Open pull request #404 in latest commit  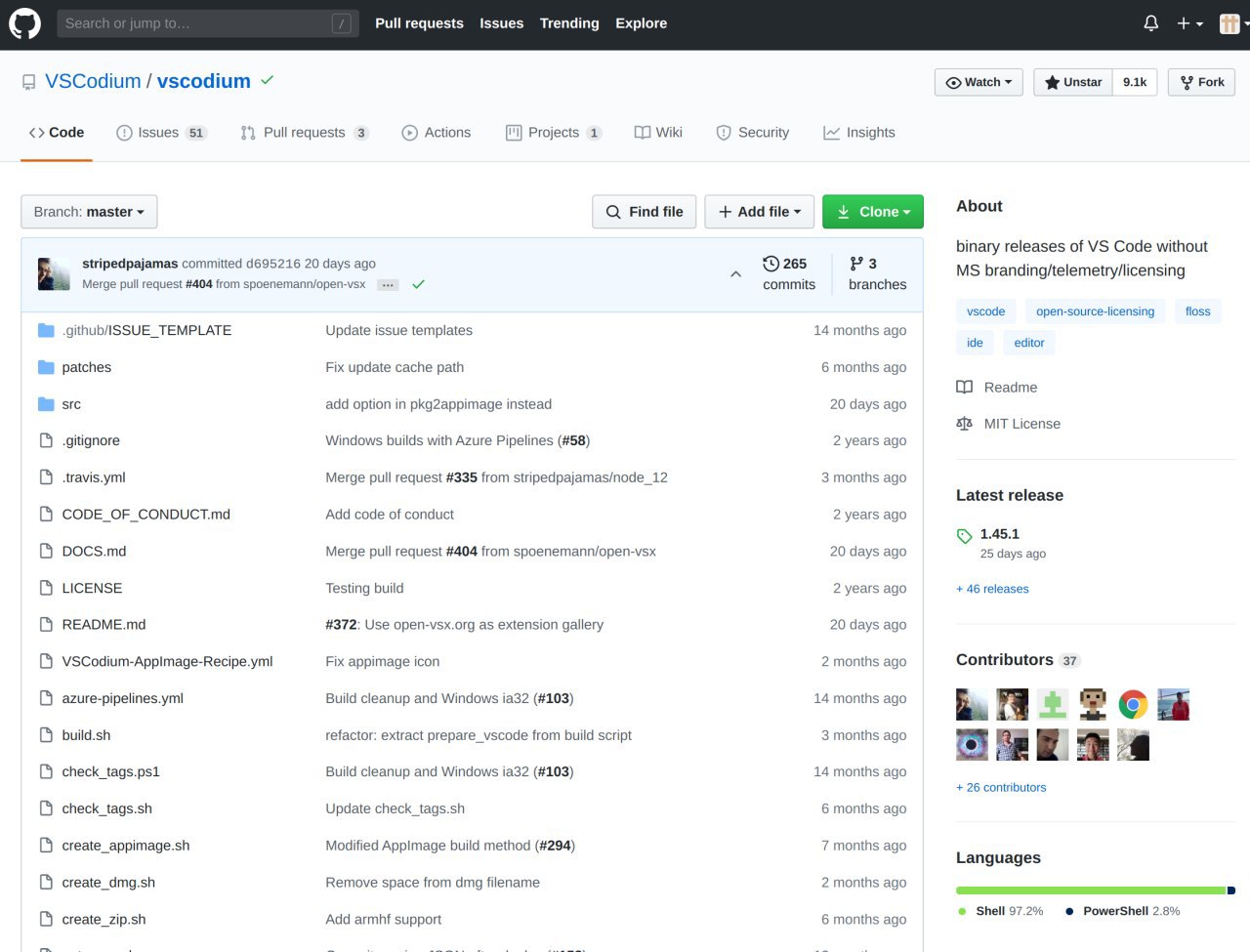coord(198,284)
